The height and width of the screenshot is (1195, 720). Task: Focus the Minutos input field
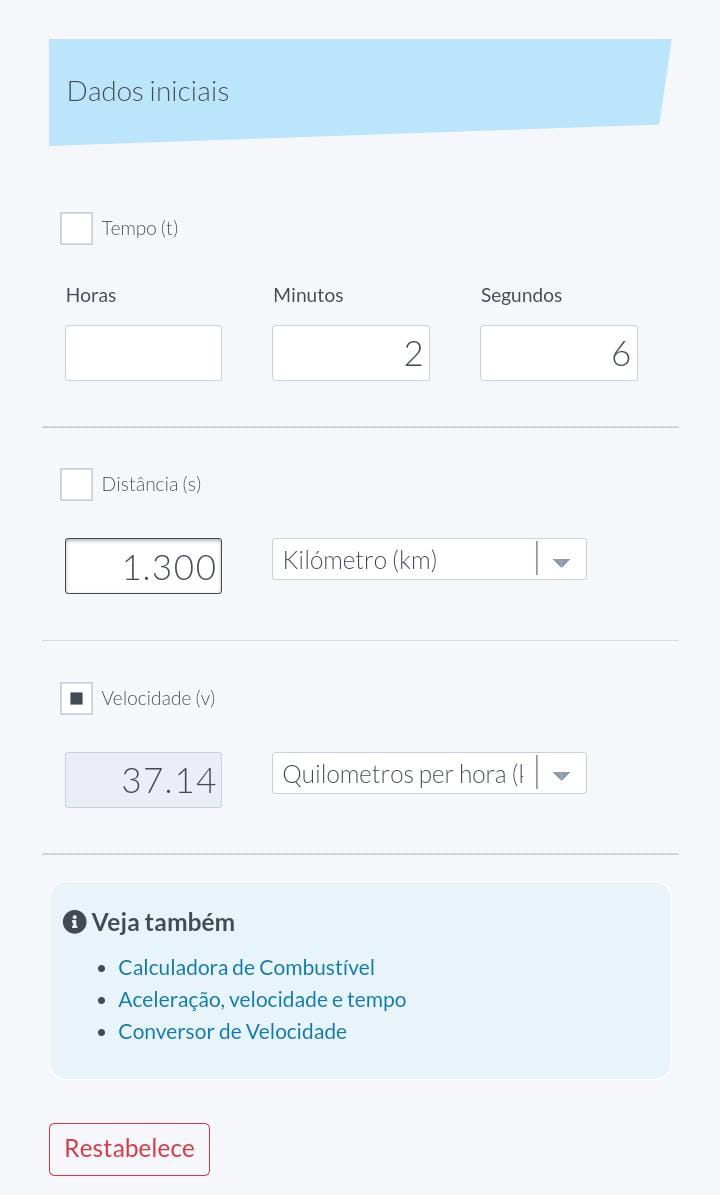click(350, 353)
